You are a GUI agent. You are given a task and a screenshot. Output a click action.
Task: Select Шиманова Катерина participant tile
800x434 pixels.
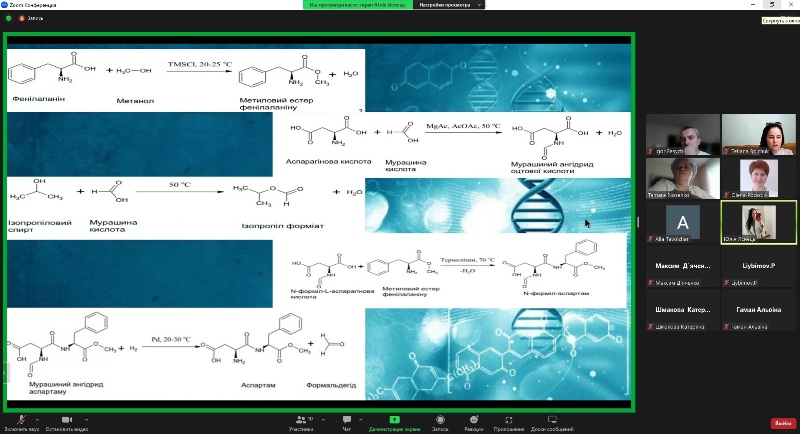coord(683,310)
